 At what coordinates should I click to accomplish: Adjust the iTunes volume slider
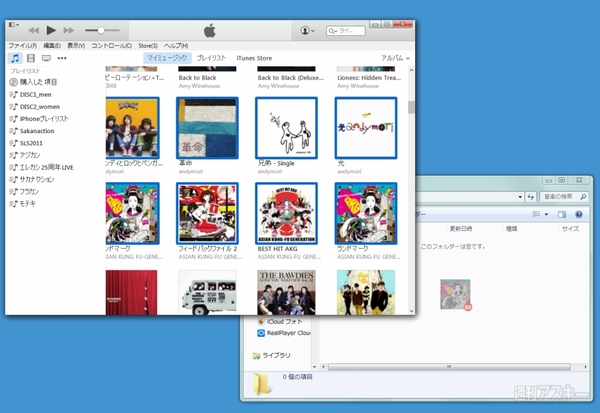[x=102, y=30]
